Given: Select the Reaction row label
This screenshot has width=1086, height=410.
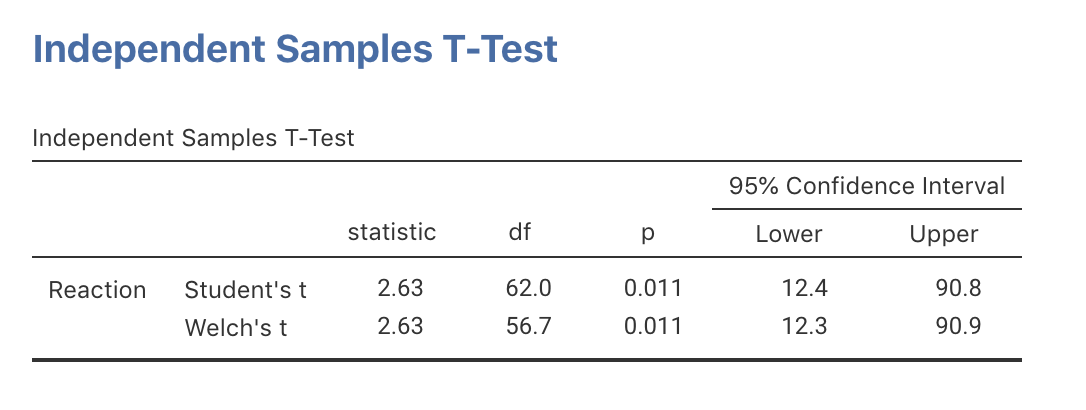Looking at the screenshot, I should tap(98, 290).
